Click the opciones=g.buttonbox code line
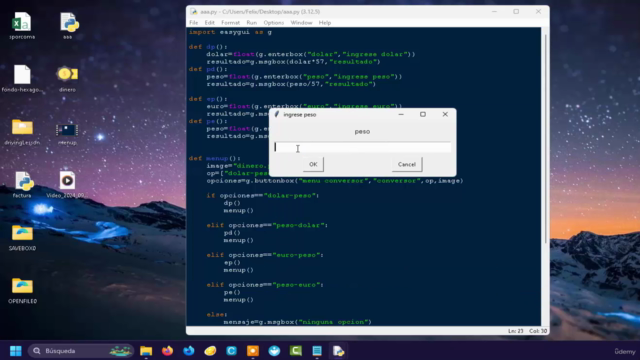 pos(335,181)
